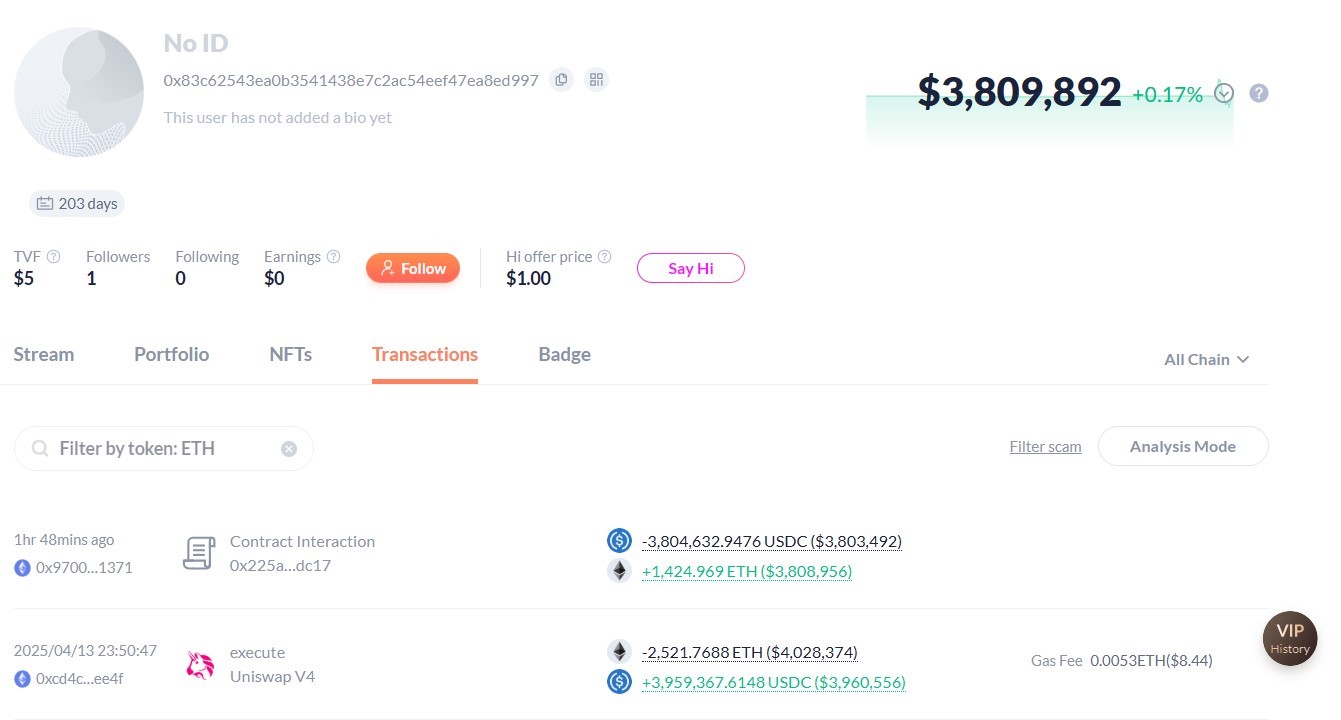1341x720 pixels.
Task: Click the USDC coin icon on the first transaction
Action: (619, 540)
